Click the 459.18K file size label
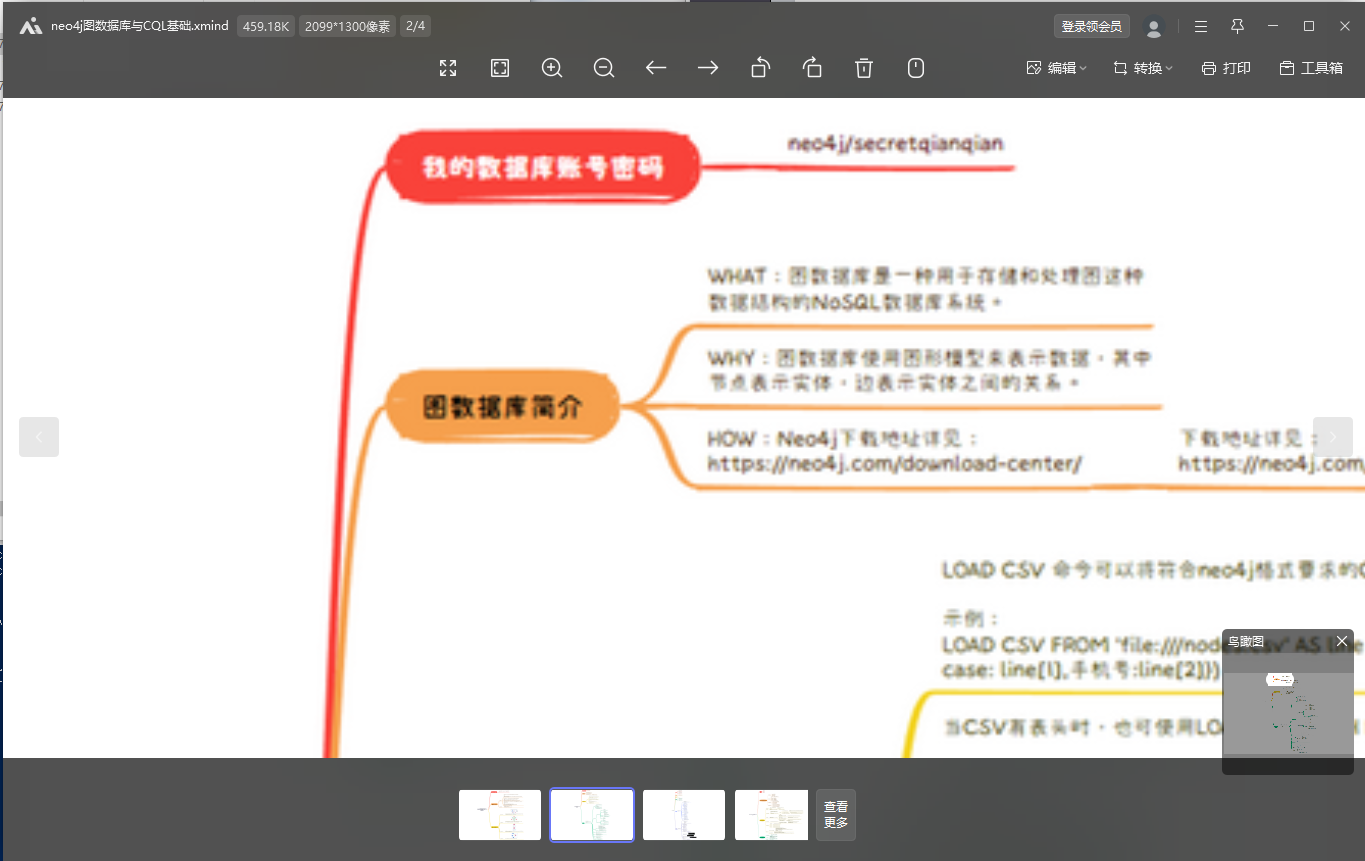This screenshot has height=861, width=1365. coord(266,26)
